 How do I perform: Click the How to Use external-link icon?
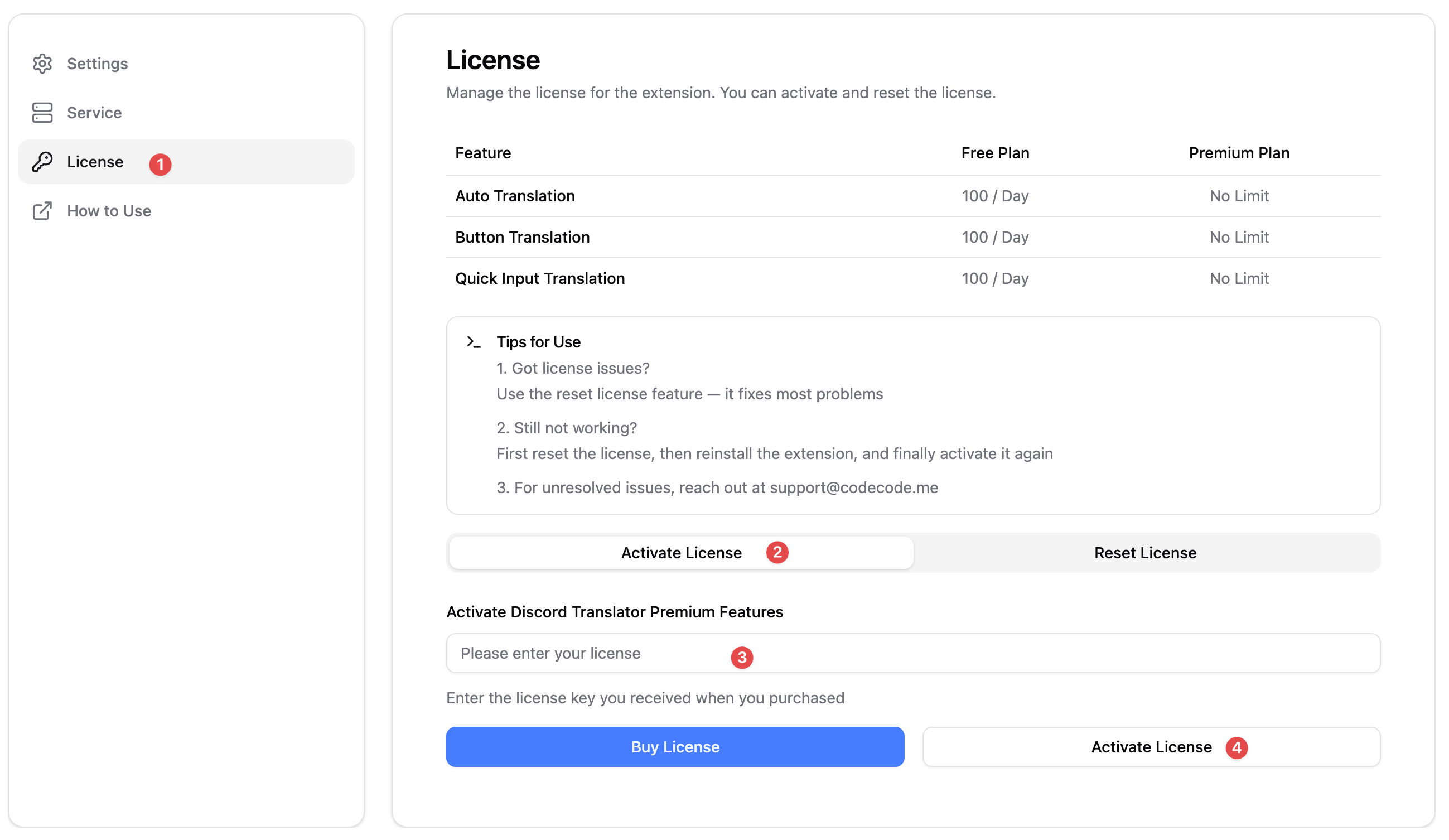[x=42, y=211]
